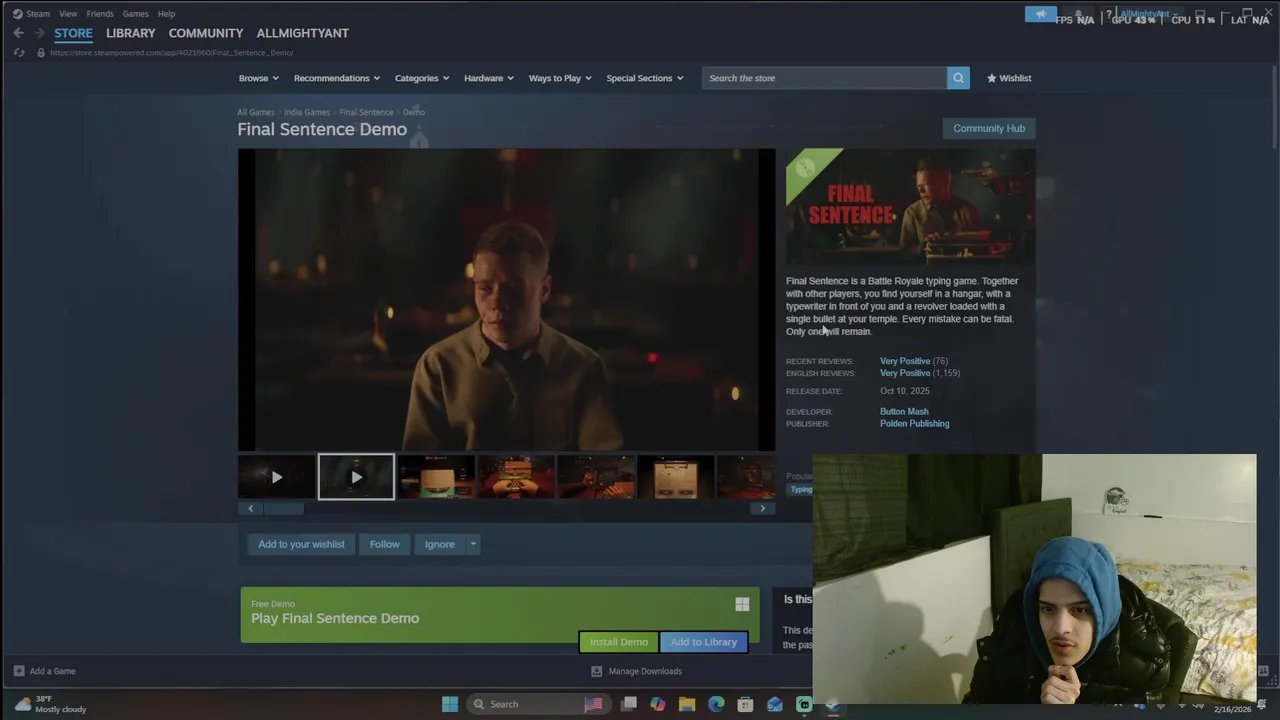1280x720 pixels.
Task: Expand the Browse dropdown
Action: click(x=258, y=78)
